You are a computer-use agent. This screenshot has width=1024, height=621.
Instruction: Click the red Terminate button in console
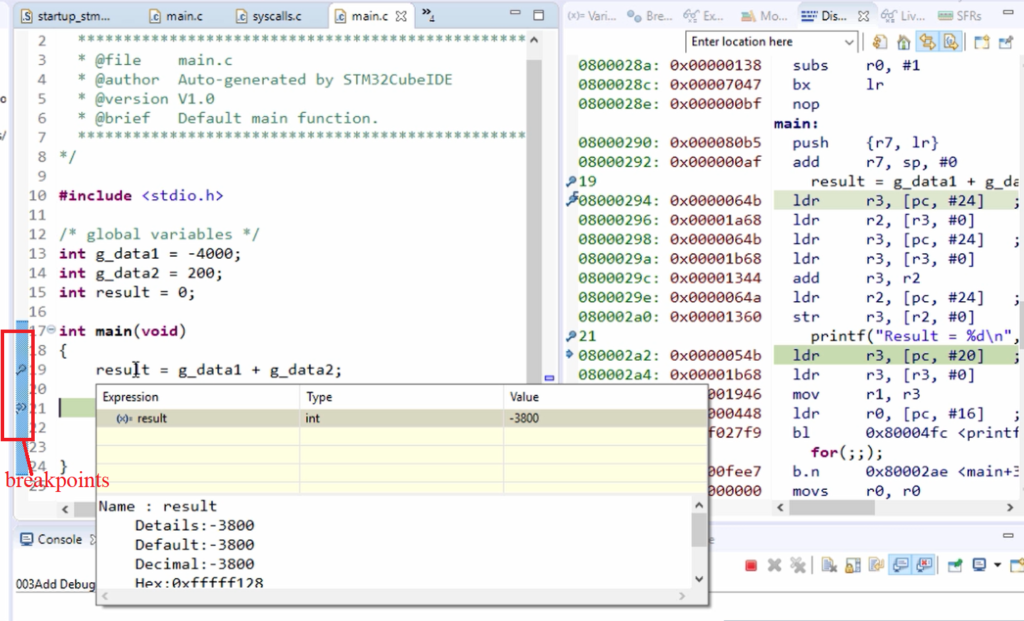tap(751, 565)
